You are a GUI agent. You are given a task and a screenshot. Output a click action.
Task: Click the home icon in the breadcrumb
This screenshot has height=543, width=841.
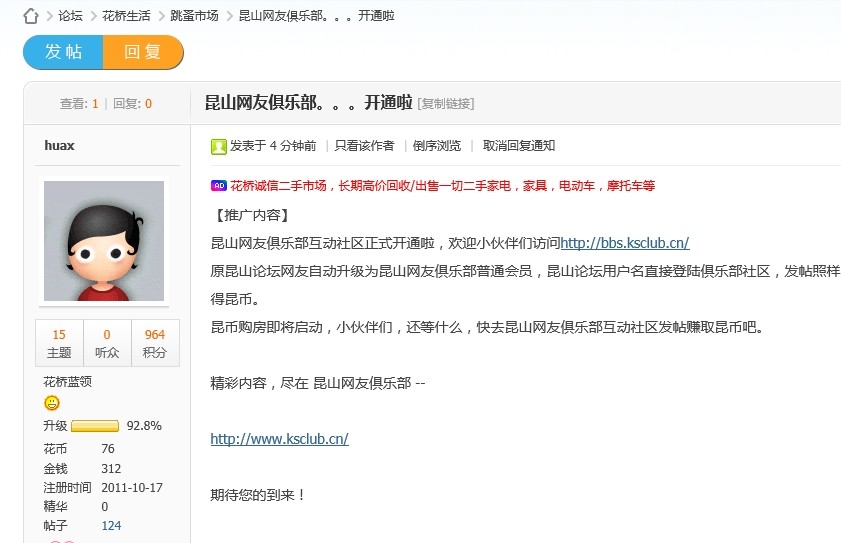point(31,16)
